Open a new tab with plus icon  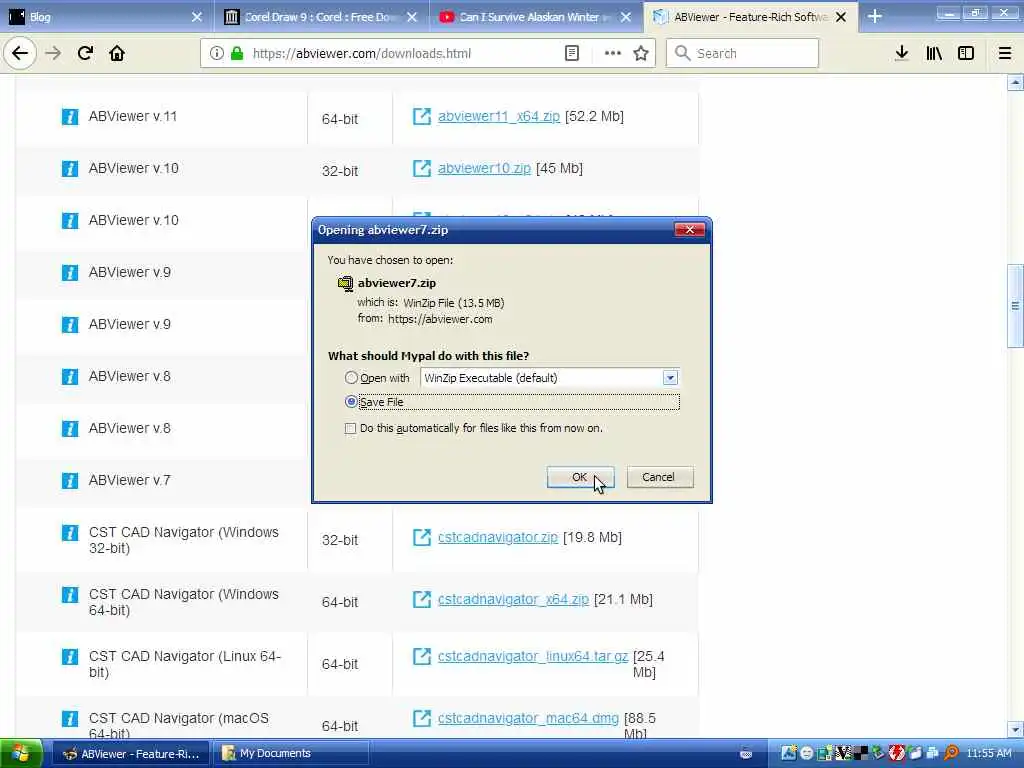pyautogui.click(x=875, y=17)
